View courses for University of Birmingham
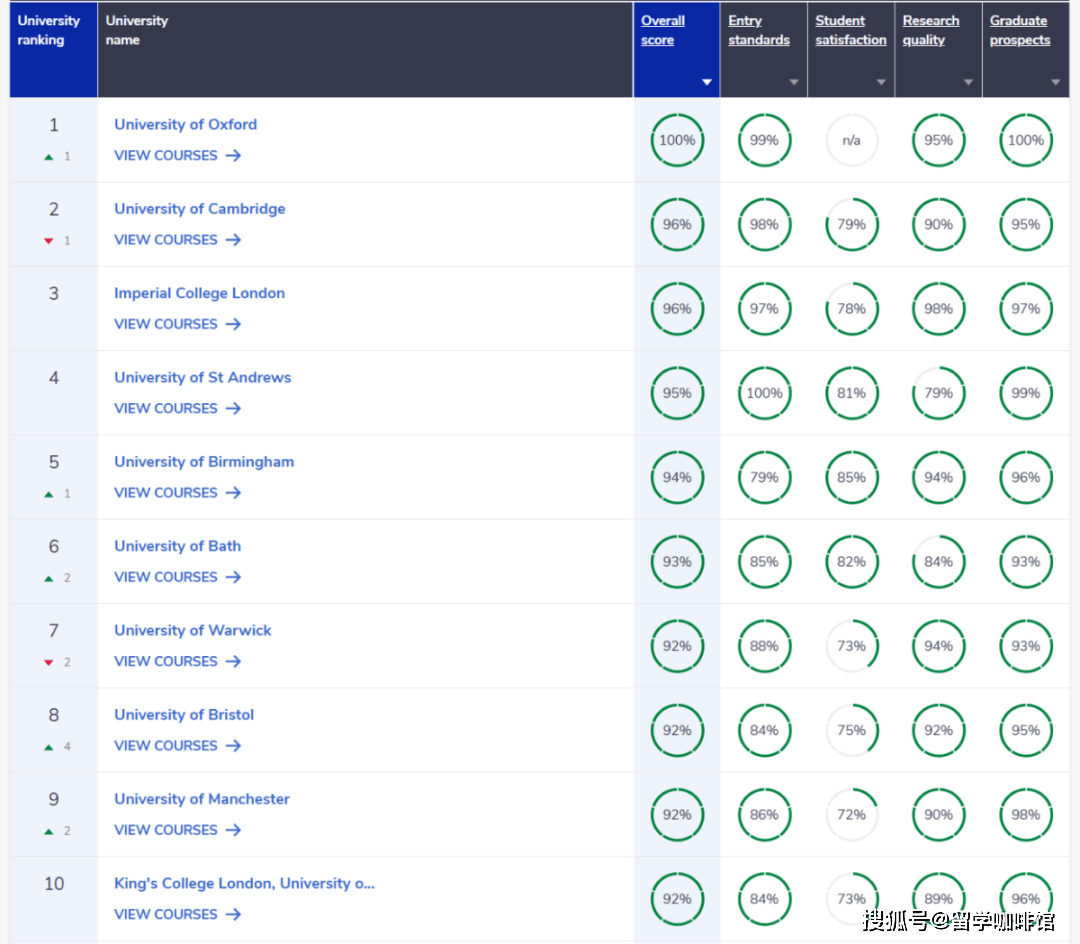The height and width of the screenshot is (944, 1080). tap(178, 493)
